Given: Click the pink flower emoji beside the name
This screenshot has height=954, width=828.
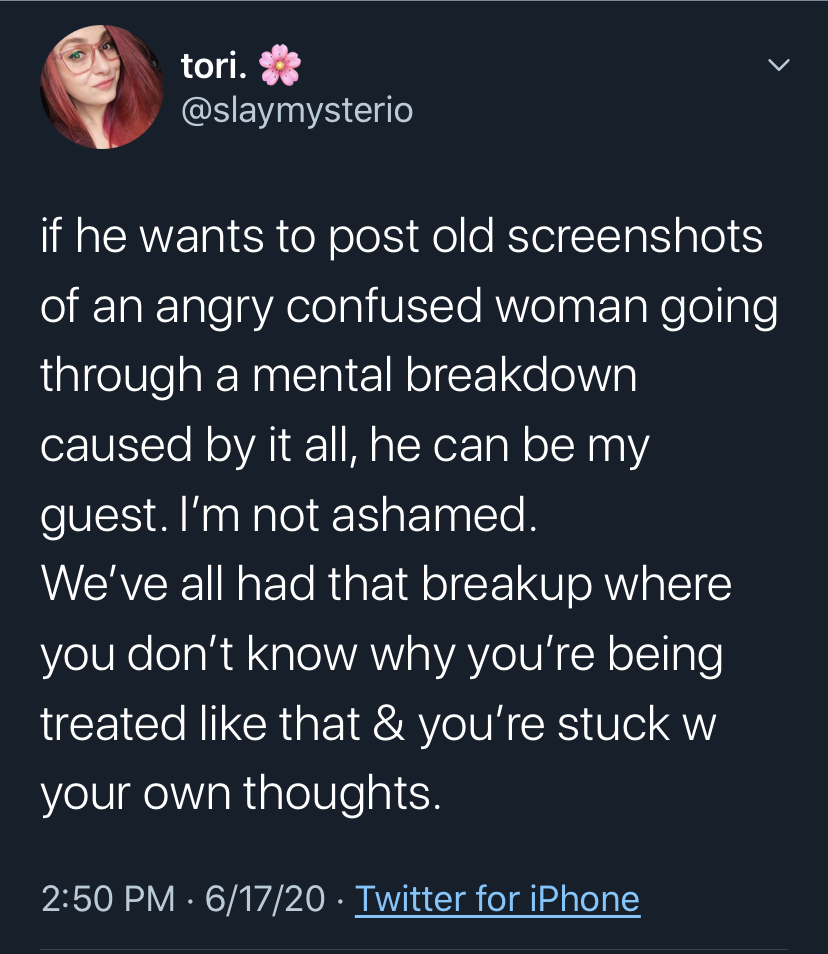Looking at the screenshot, I should (x=280, y=66).
